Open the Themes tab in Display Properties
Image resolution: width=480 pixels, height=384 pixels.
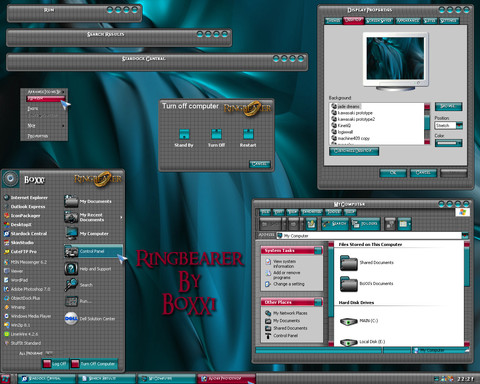(x=333, y=21)
